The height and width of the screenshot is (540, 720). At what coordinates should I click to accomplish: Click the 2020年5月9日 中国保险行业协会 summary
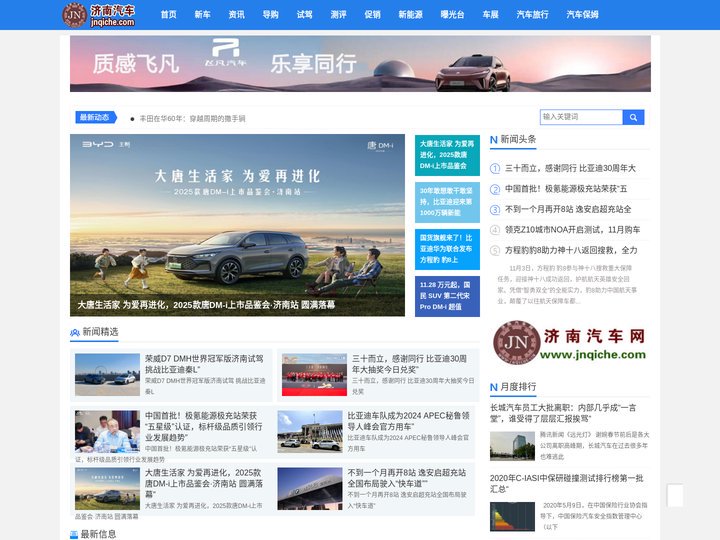point(594,516)
